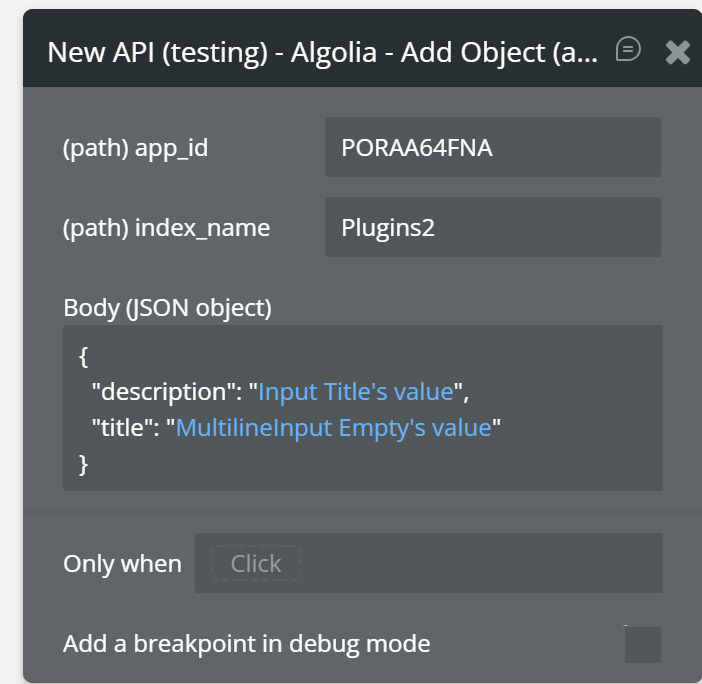Click the panel title bar text

[x=322, y=52]
